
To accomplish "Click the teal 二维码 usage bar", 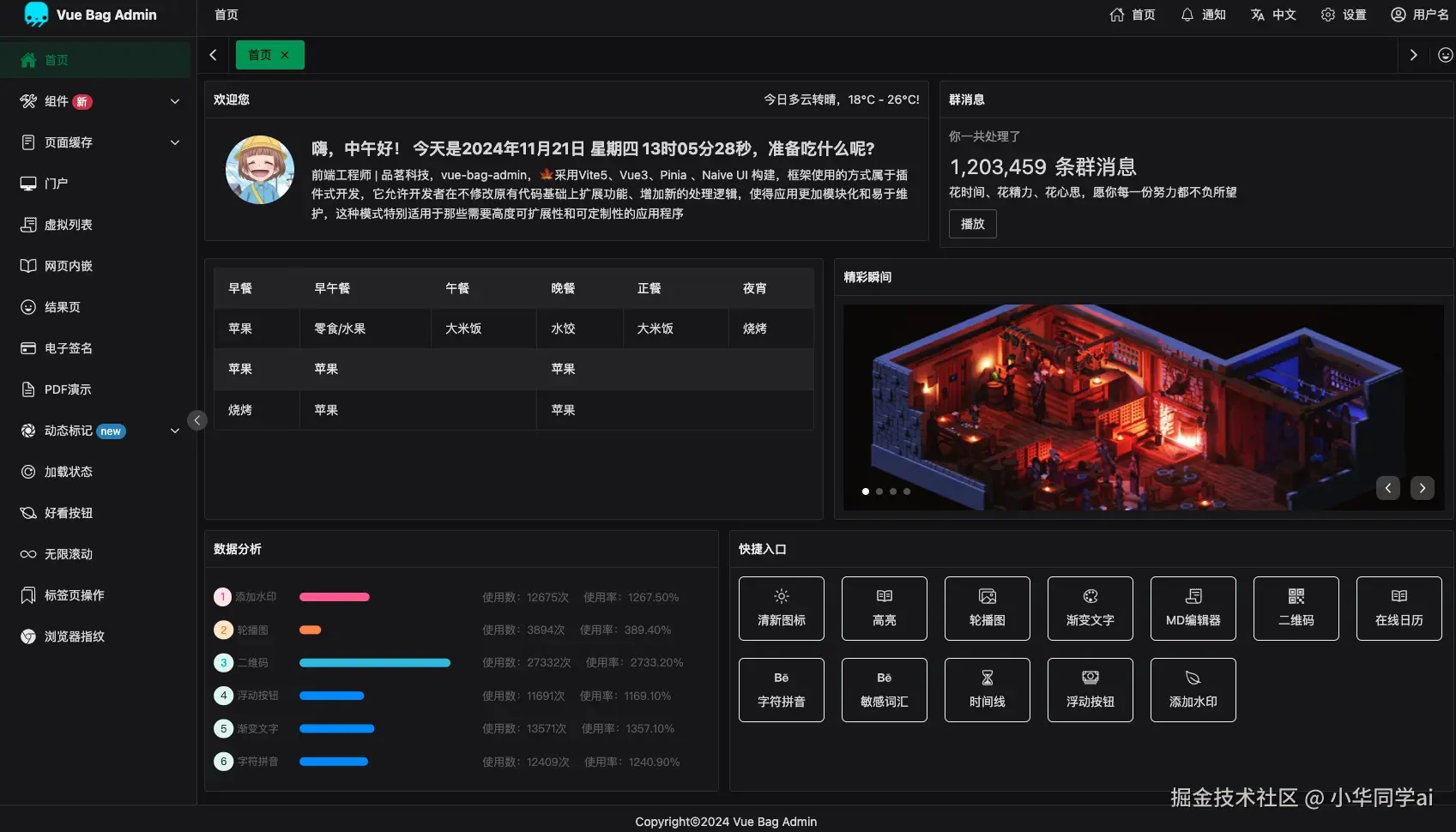I will [375, 663].
